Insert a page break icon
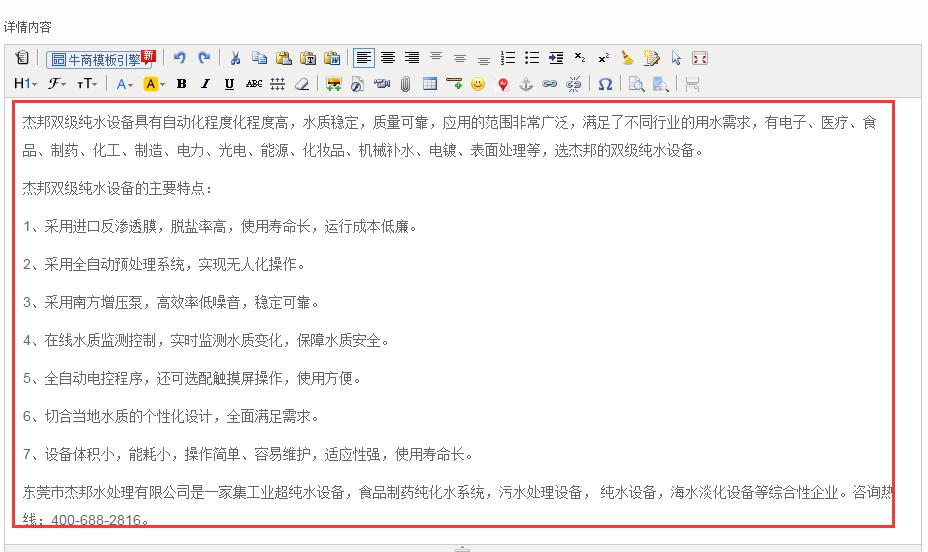The width and height of the screenshot is (928, 552). click(x=692, y=84)
